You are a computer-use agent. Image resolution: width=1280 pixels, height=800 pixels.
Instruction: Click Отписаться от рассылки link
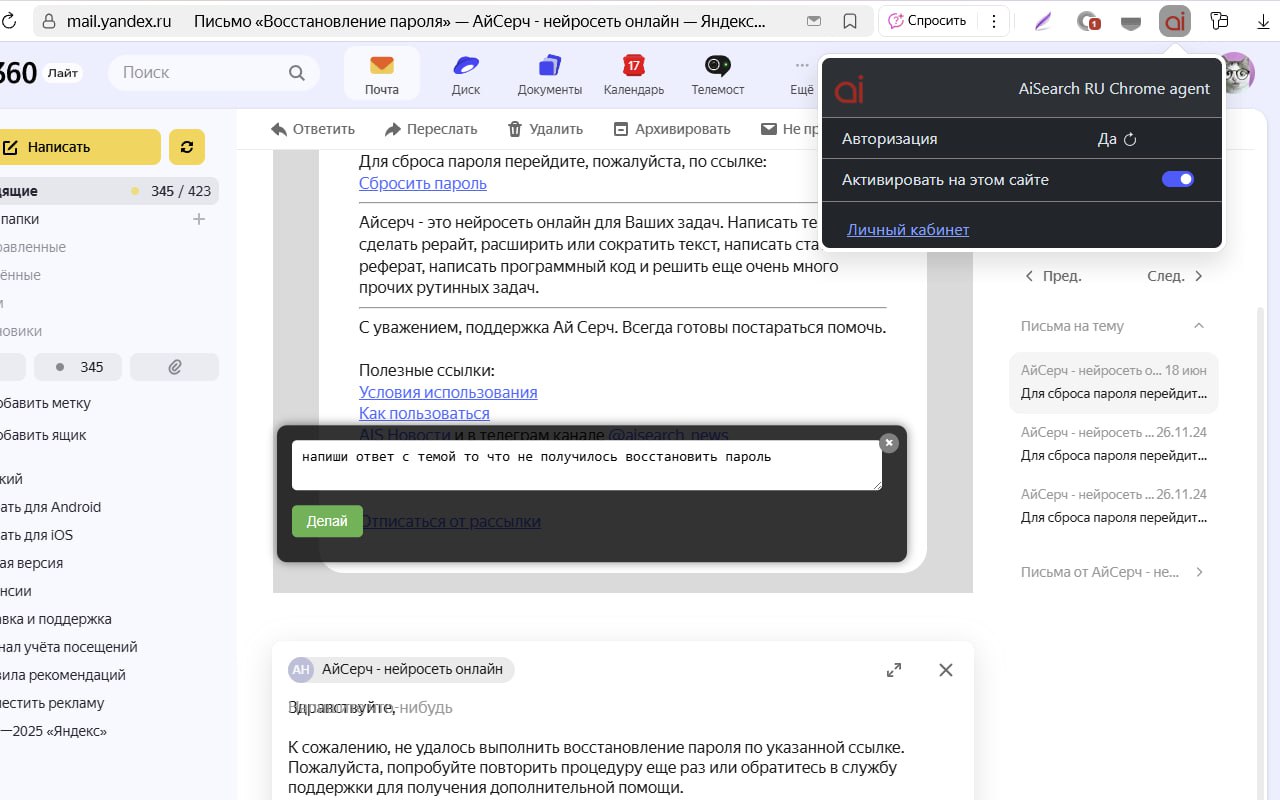pos(450,521)
